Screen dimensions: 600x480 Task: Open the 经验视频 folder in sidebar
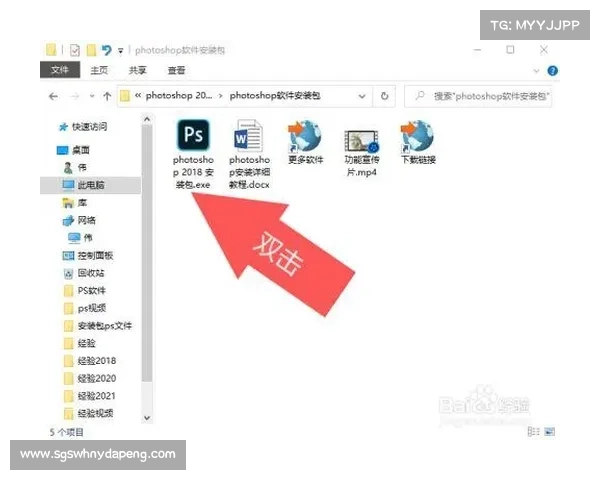[88, 413]
